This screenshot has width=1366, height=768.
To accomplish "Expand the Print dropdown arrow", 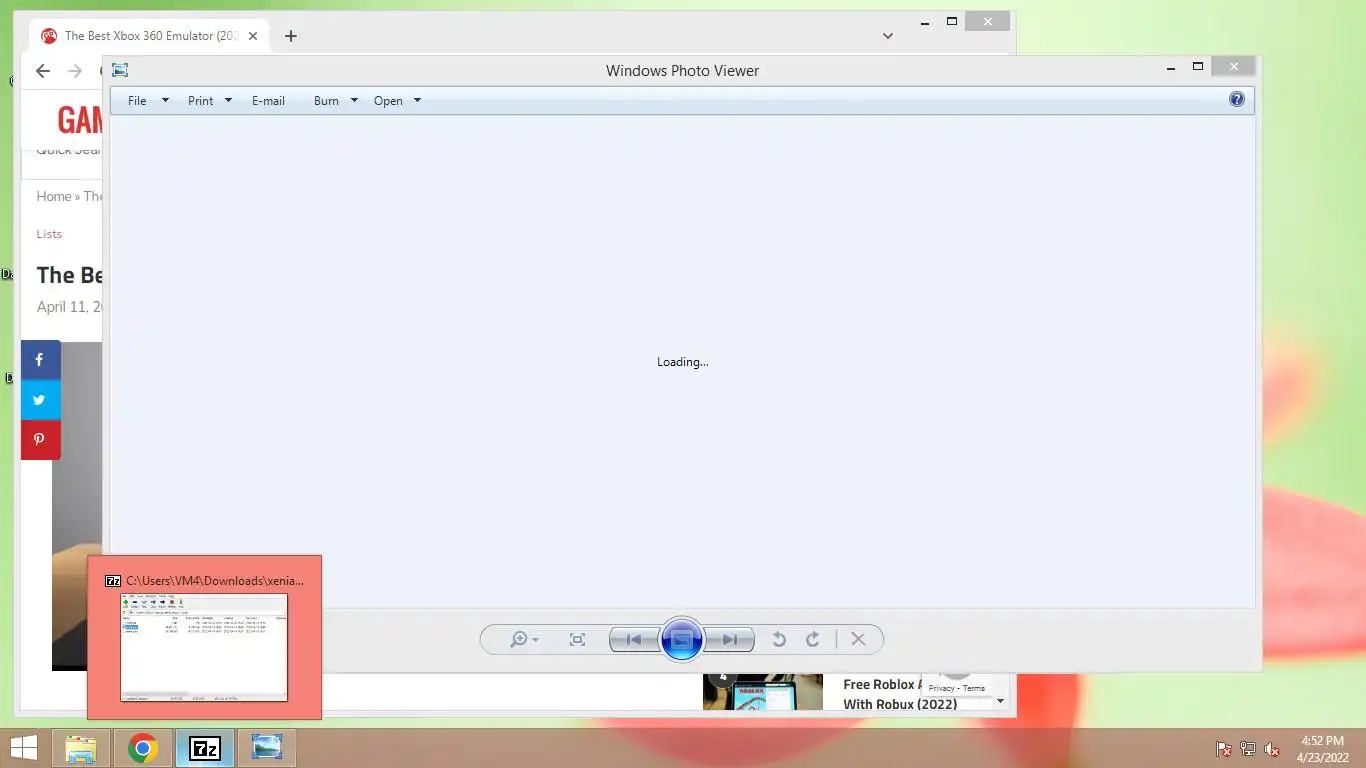I will click(x=228, y=101).
